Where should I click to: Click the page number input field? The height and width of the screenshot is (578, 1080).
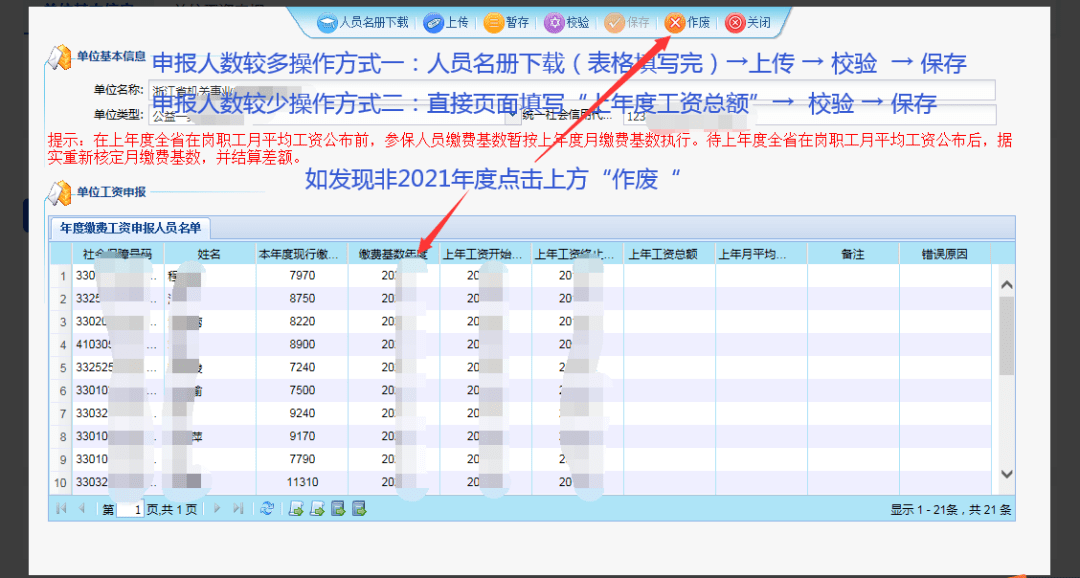130,510
